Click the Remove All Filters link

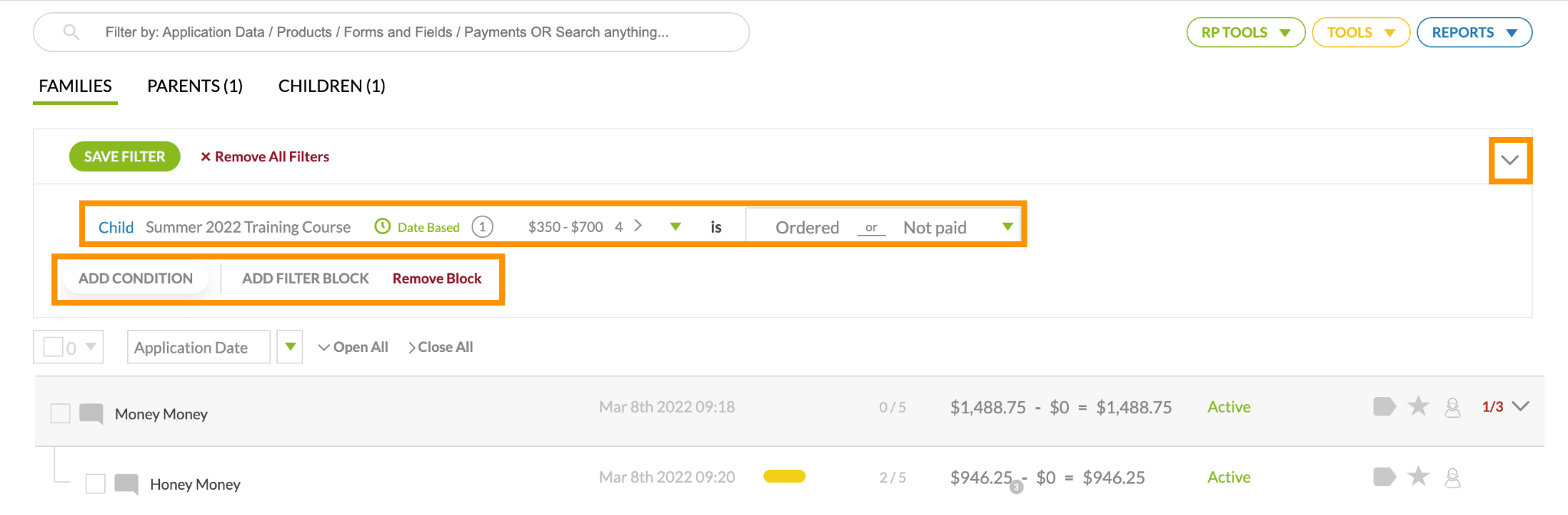[x=265, y=156]
